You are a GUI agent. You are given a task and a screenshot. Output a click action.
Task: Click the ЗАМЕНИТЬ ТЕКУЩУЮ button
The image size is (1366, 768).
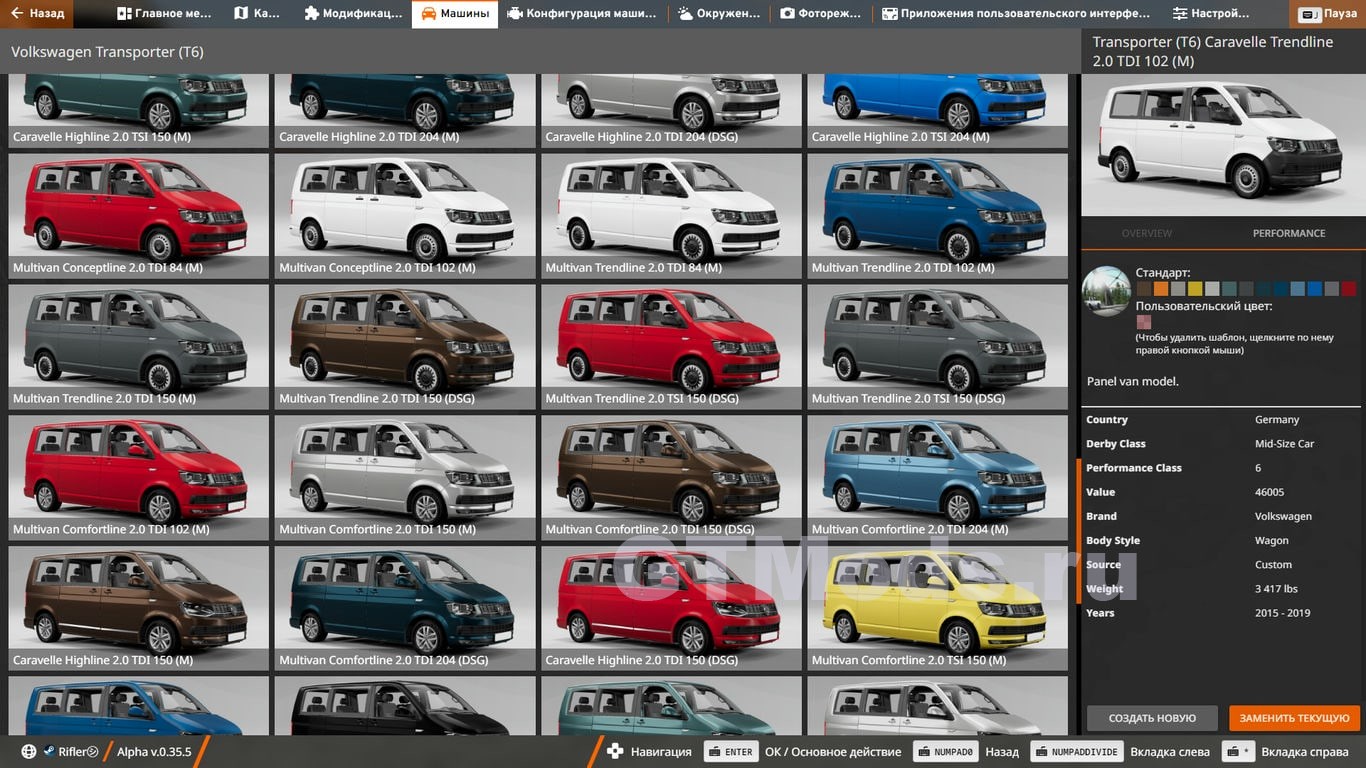pos(1295,718)
